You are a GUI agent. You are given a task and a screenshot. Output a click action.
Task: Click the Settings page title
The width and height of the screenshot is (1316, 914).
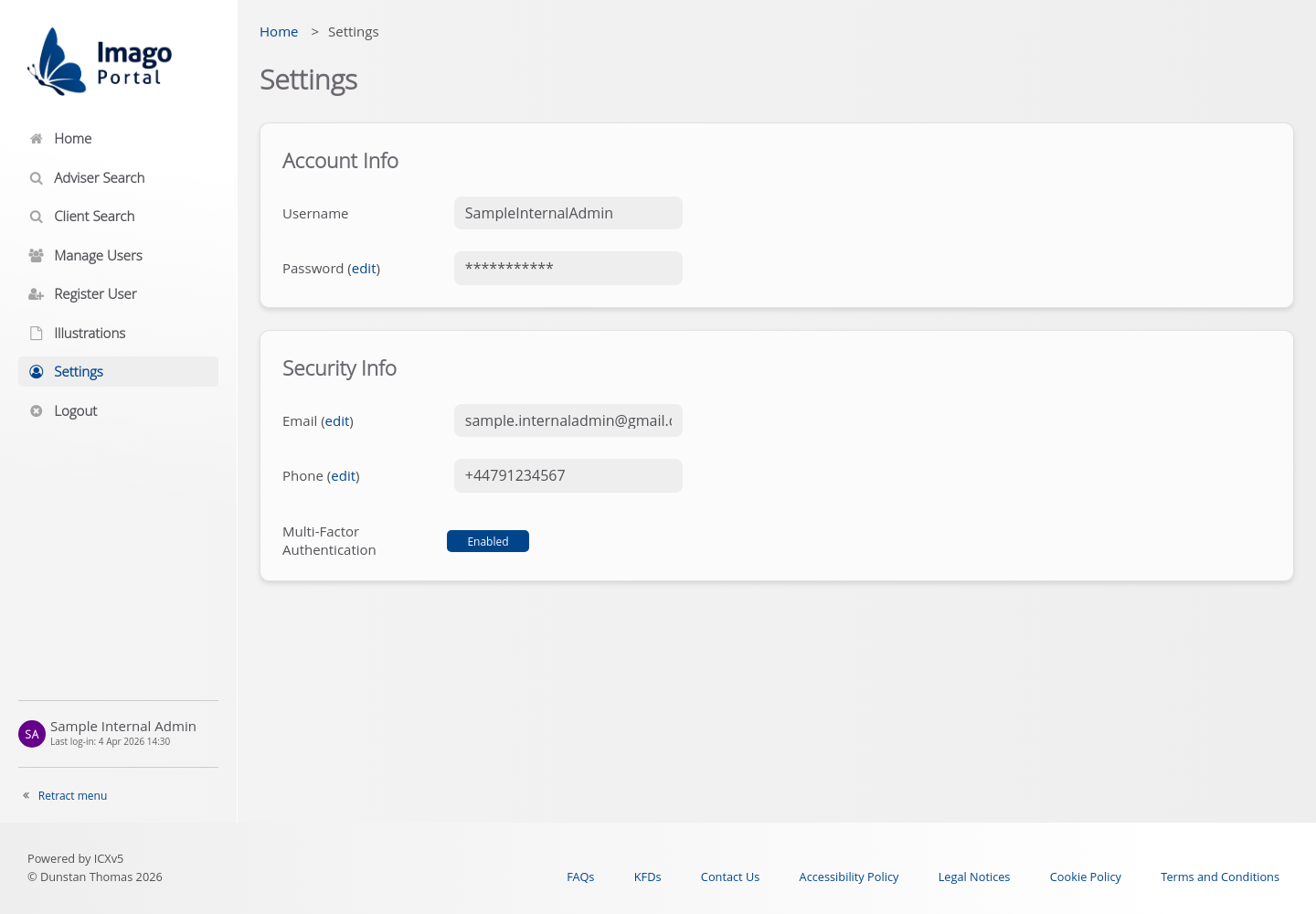[x=309, y=80]
